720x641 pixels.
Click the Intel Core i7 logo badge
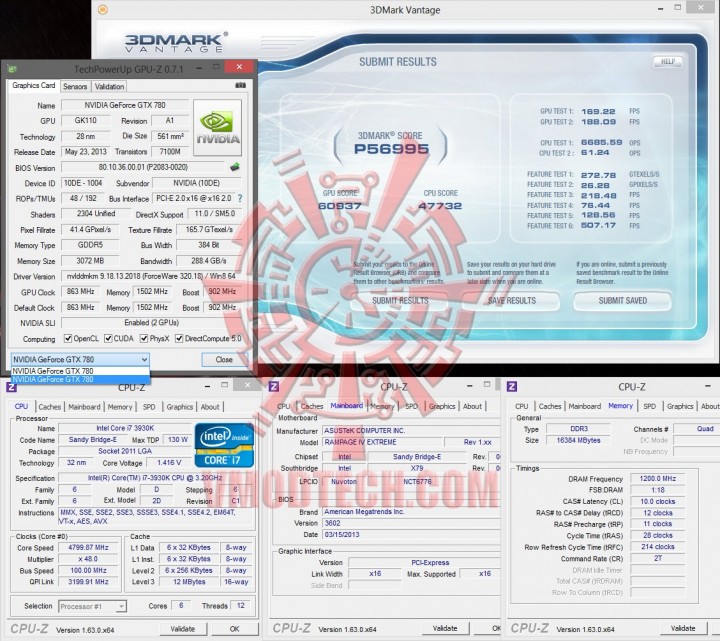224,445
